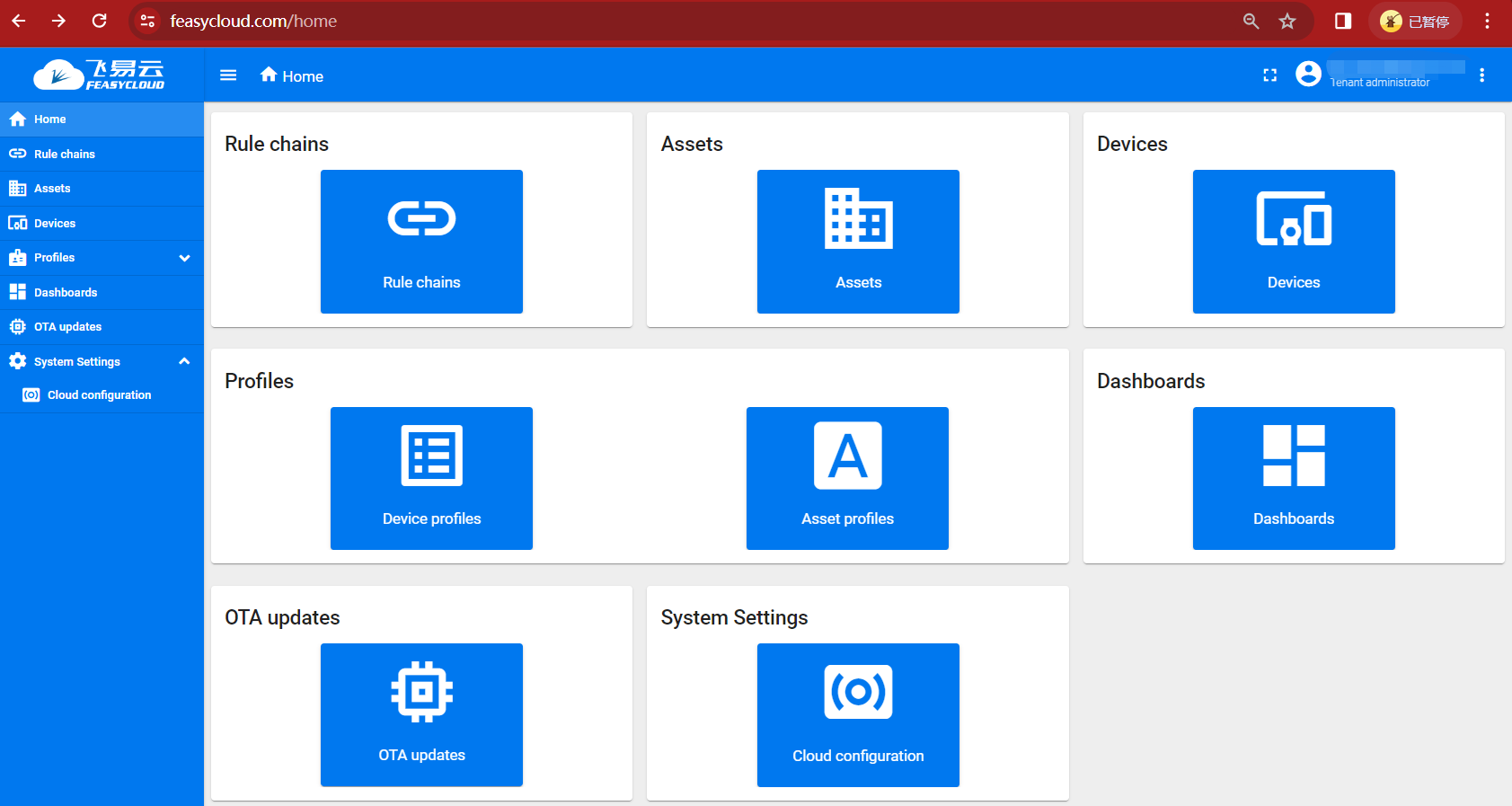Image resolution: width=1512 pixels, height=806 pixels.
Task: Open the OTA updates chip tile
Action: [x=421, y=714]
